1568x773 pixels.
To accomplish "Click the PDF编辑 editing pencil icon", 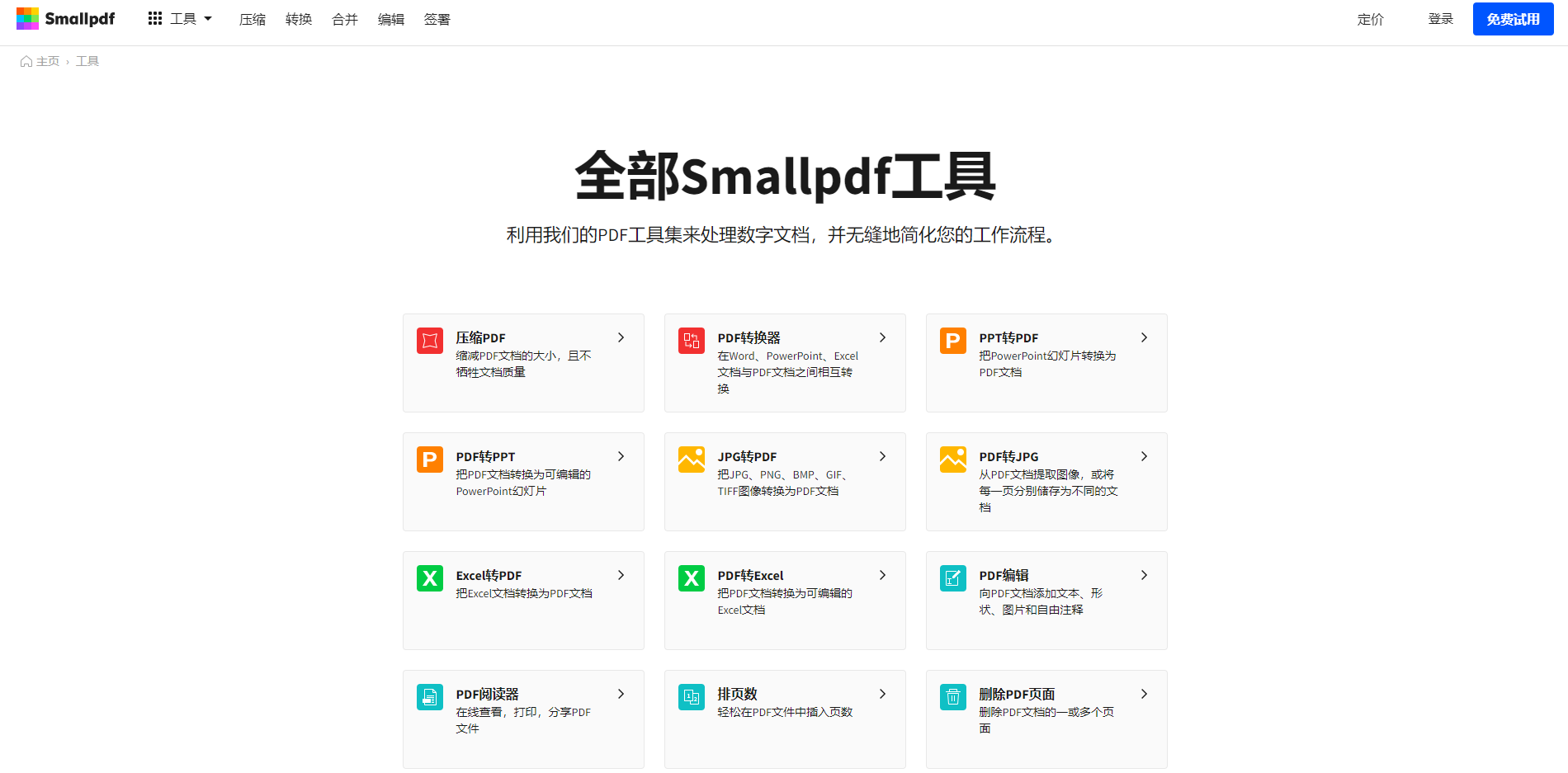I will pyautogui.click(x=952, y=577).
